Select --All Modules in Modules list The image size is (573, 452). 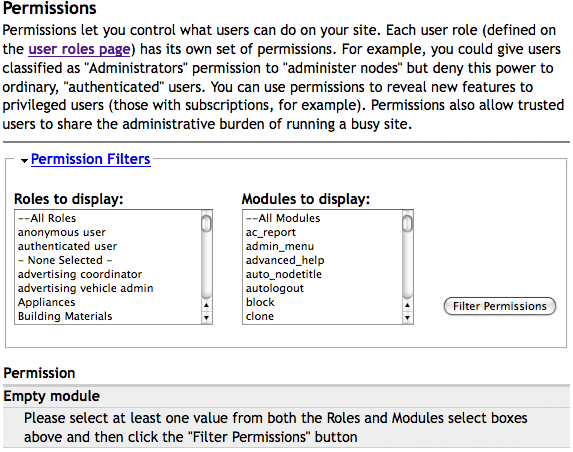point(322,218)
